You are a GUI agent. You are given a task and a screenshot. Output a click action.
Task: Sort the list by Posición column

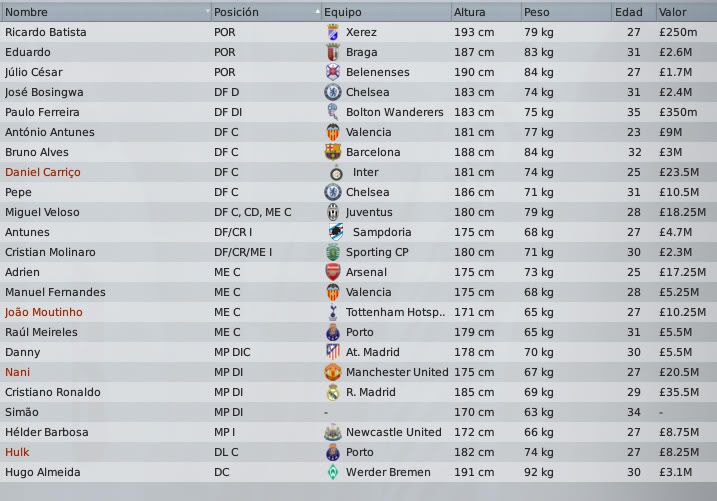[236, 12]
